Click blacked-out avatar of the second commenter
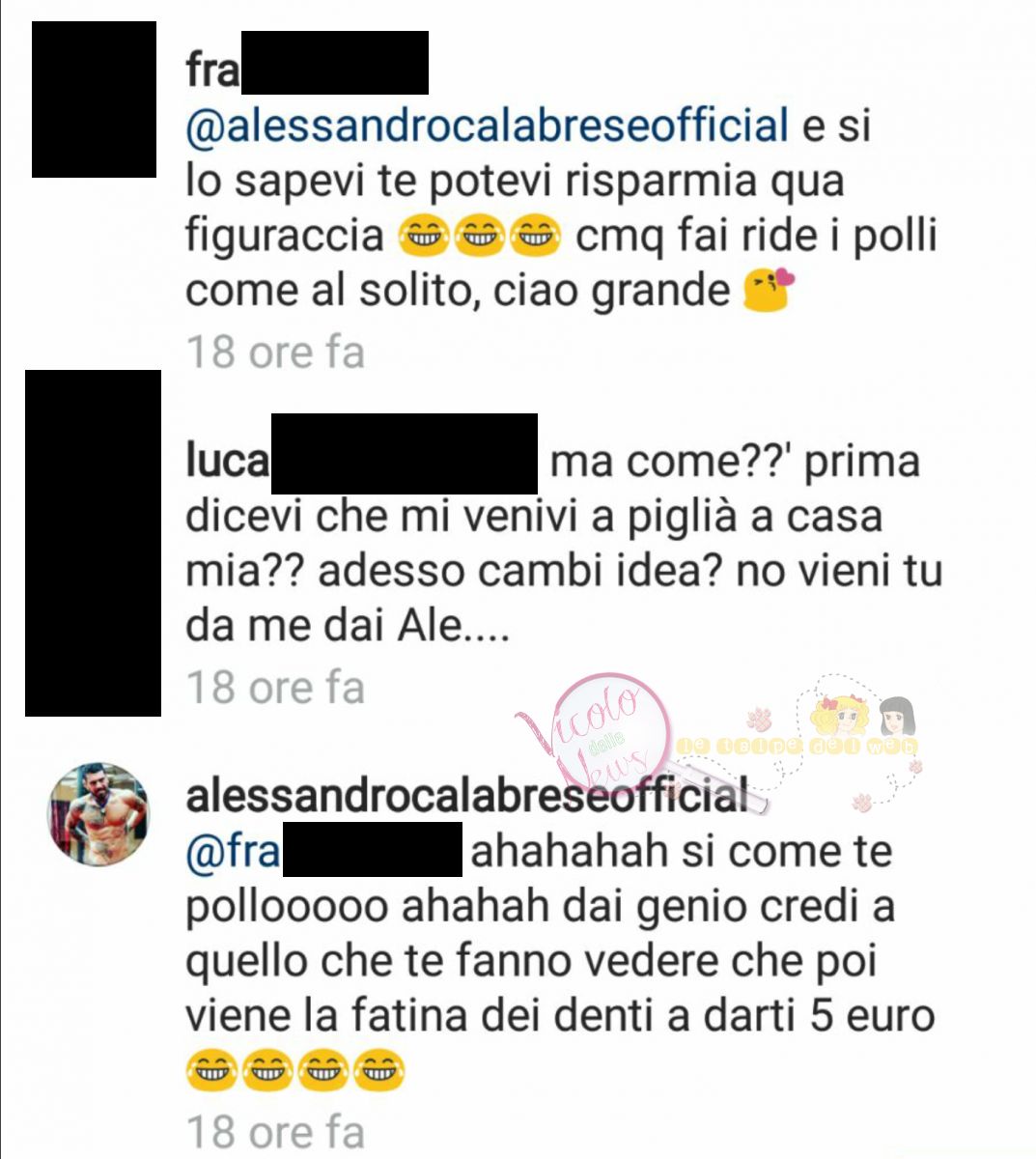Image resolution: width=1036 pixels, height=1159 pixels. pyautogui.click(x=93, y=543)
